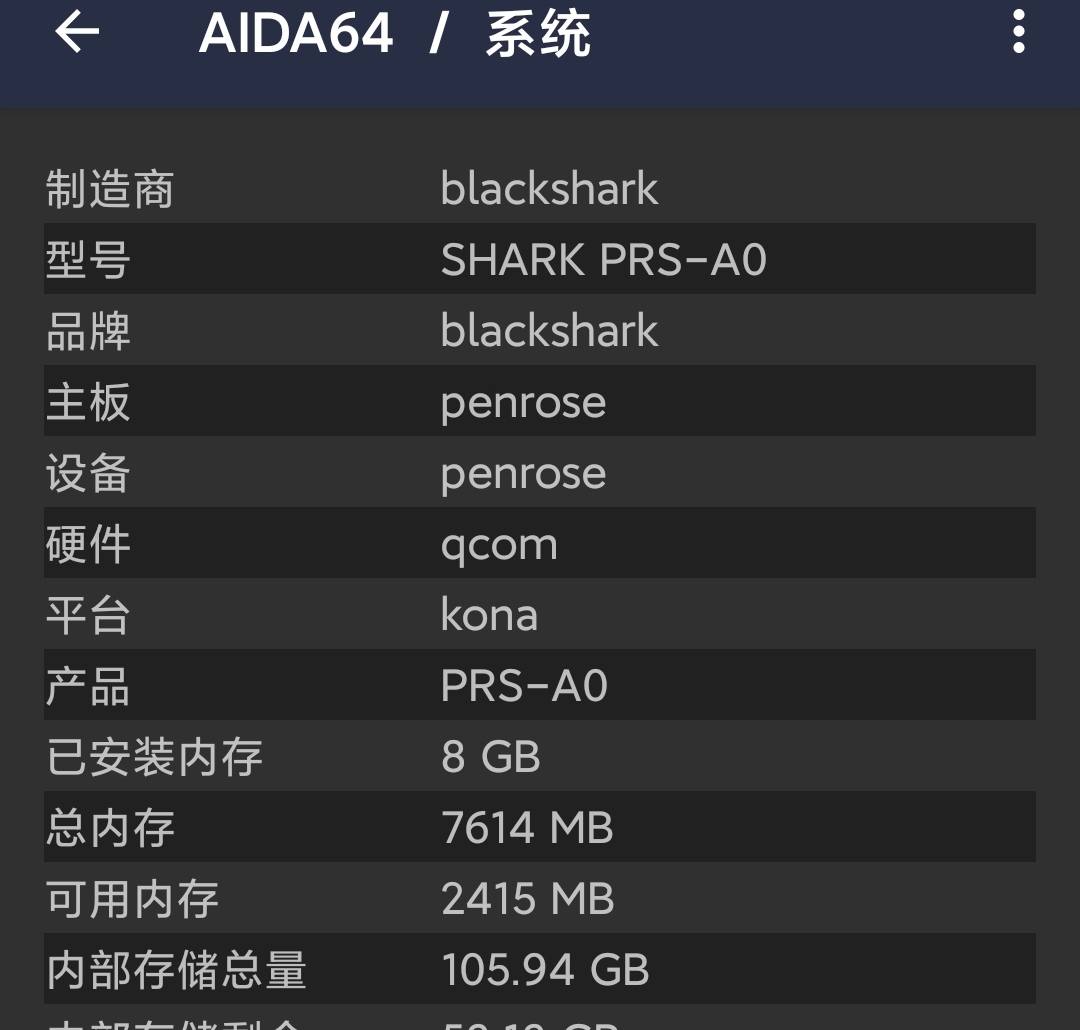Select the 型号 SHARK PRS-A0 row
The height and width of the screenshot is (1030, 1080).
(x=540, y=258)
